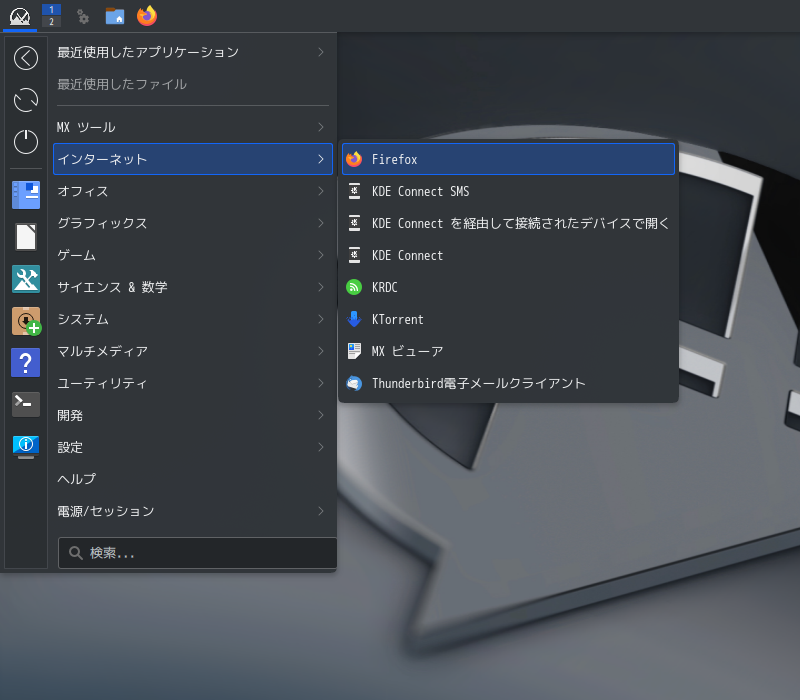
Task: Switch to virtual desktop 2 in pager
Action: pyautogui.click(x=51, y=21)
